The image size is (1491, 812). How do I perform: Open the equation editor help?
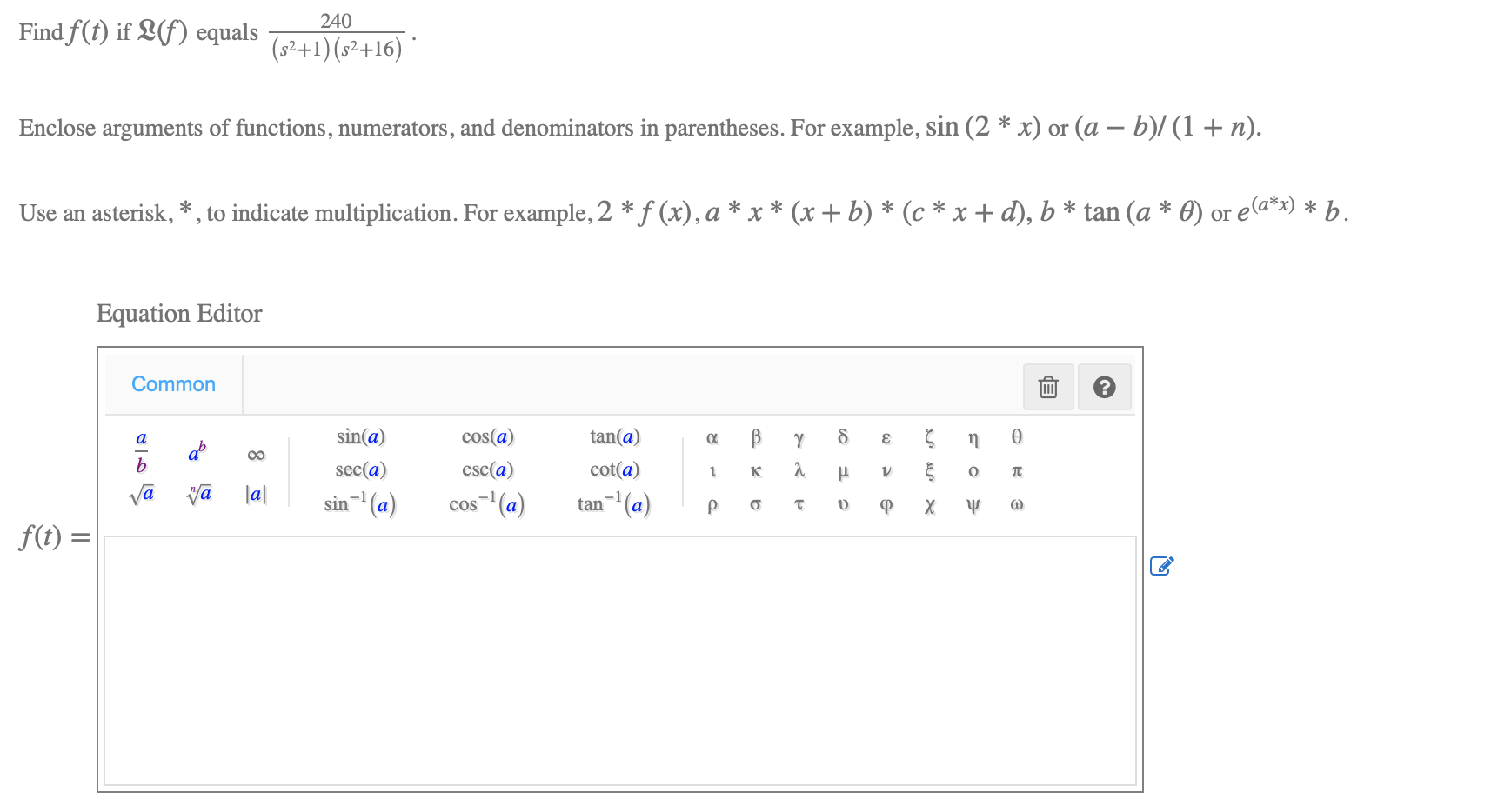[1105, 386]
